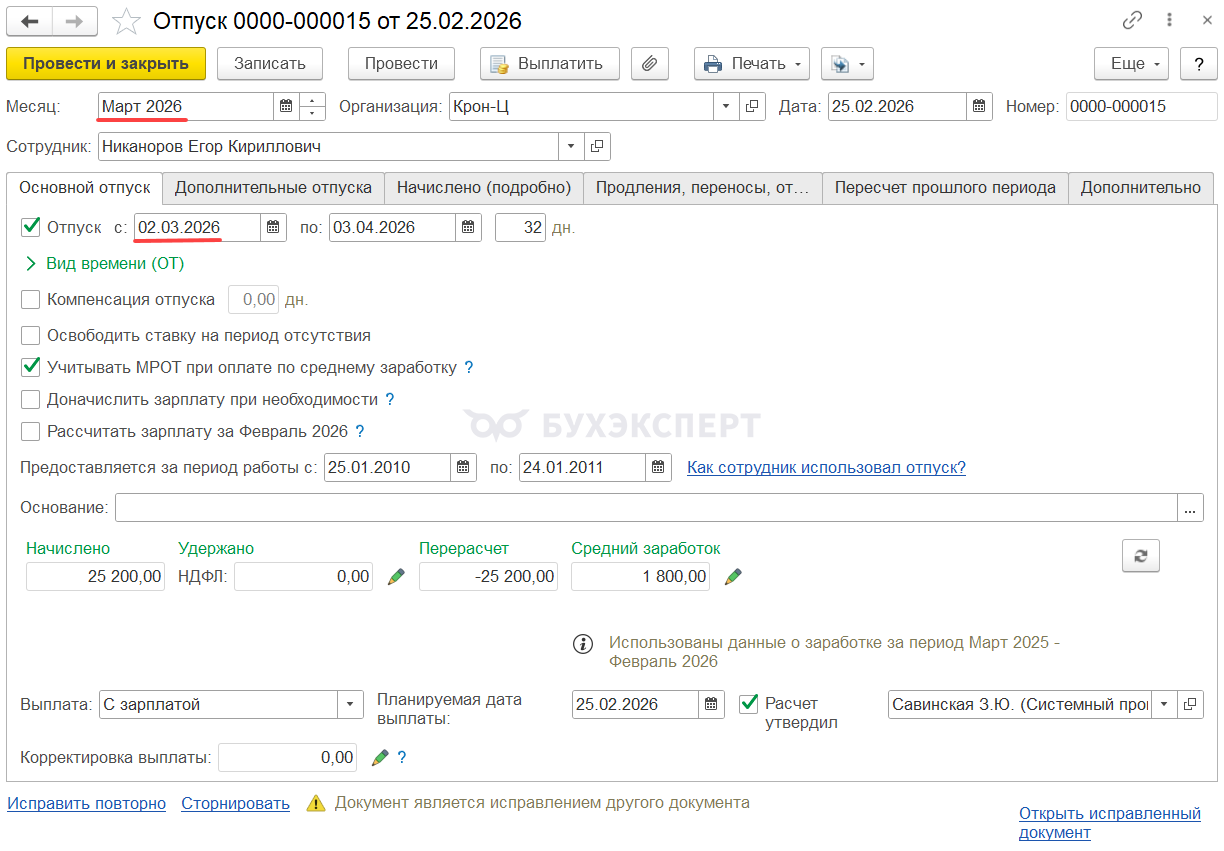Expand Вид времени (ОТ) section
1224x851 pixels.
(104, 264)
